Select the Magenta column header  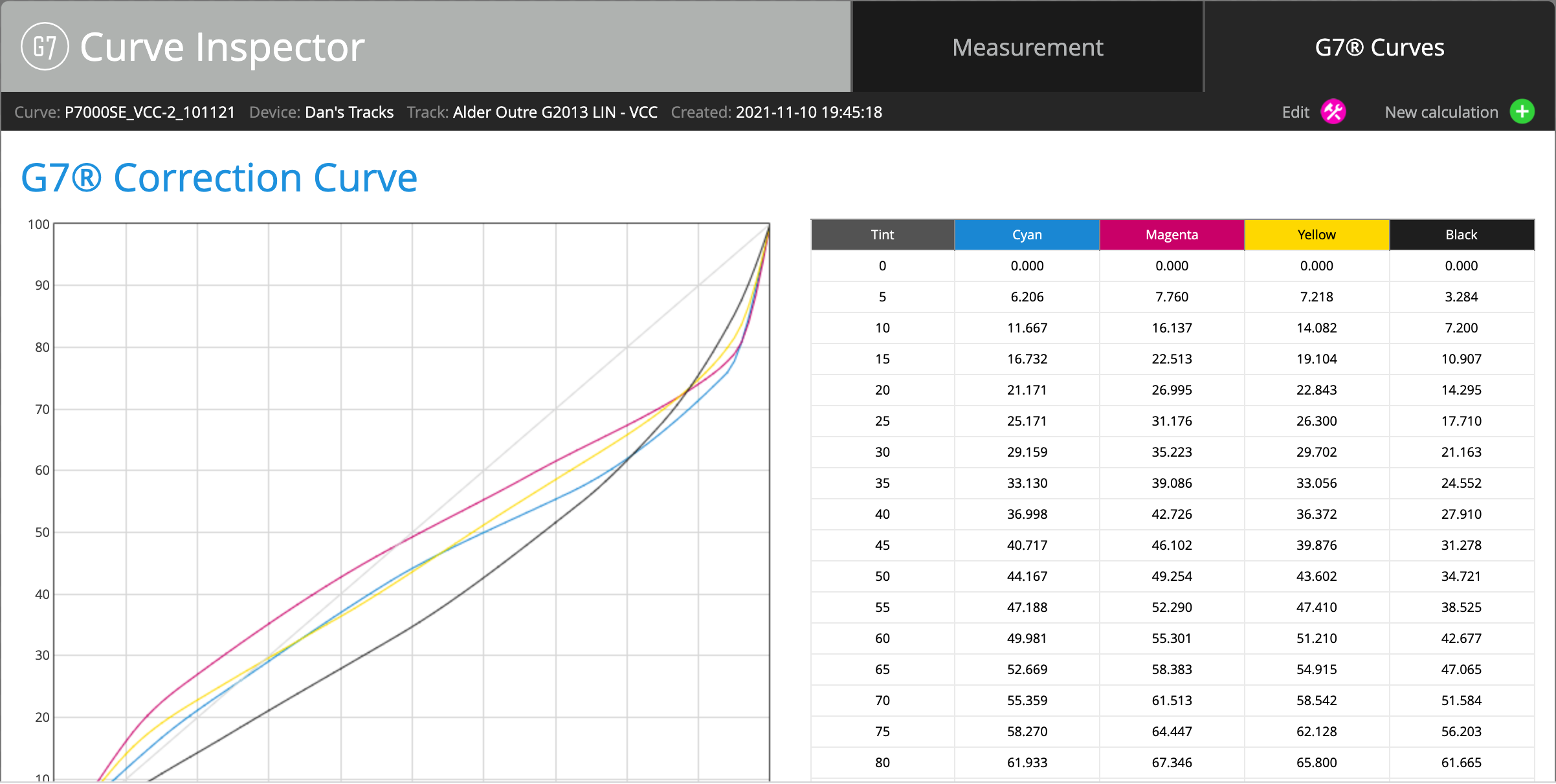1172,235
